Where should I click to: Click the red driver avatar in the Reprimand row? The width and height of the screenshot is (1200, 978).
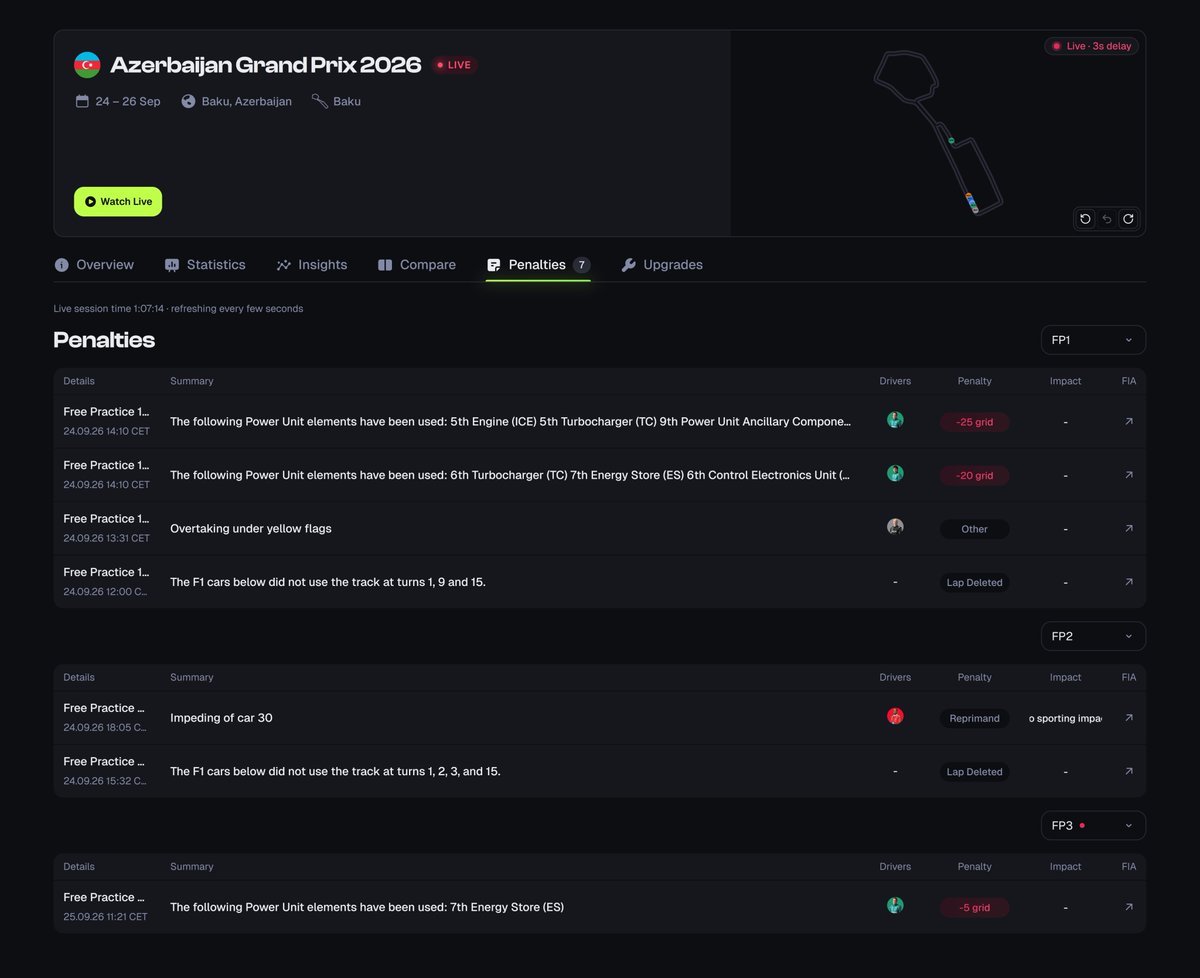895,716
